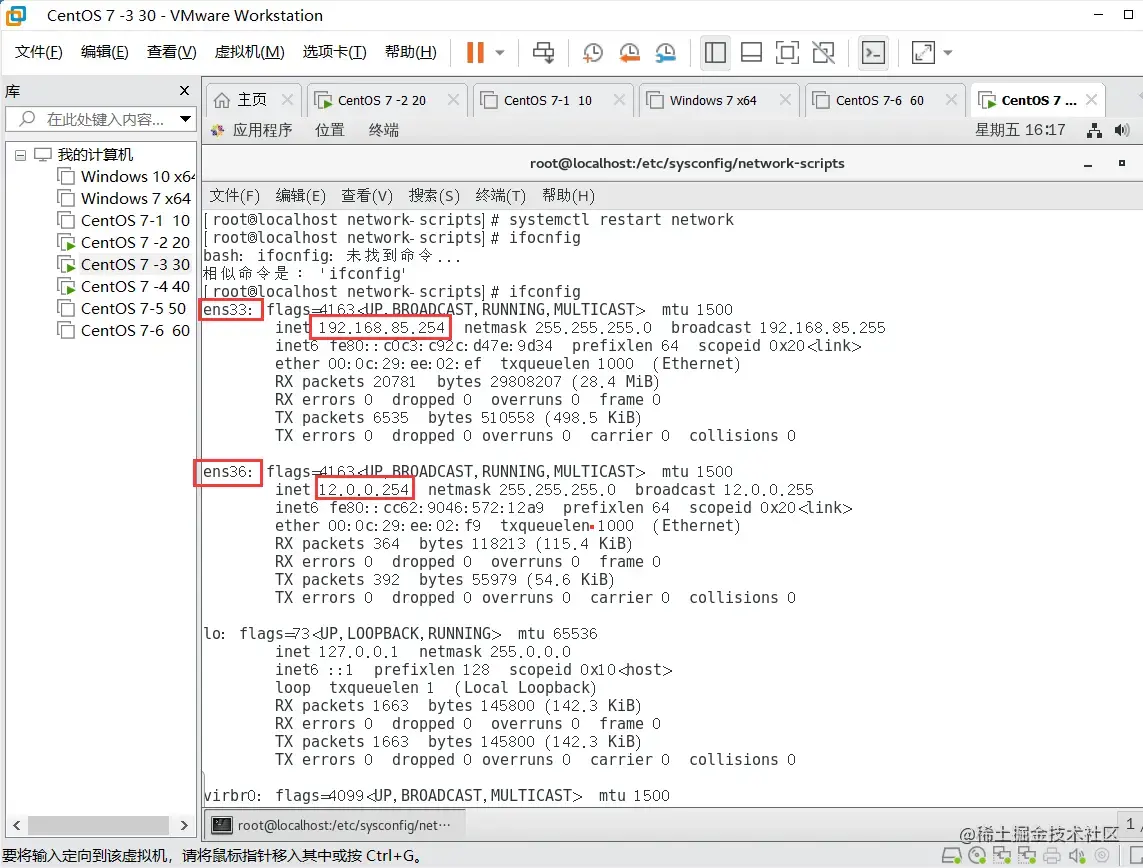Open terminal 终端(T) menu
The height and width of the screenshot is (868, 1143).
[501, 195]
